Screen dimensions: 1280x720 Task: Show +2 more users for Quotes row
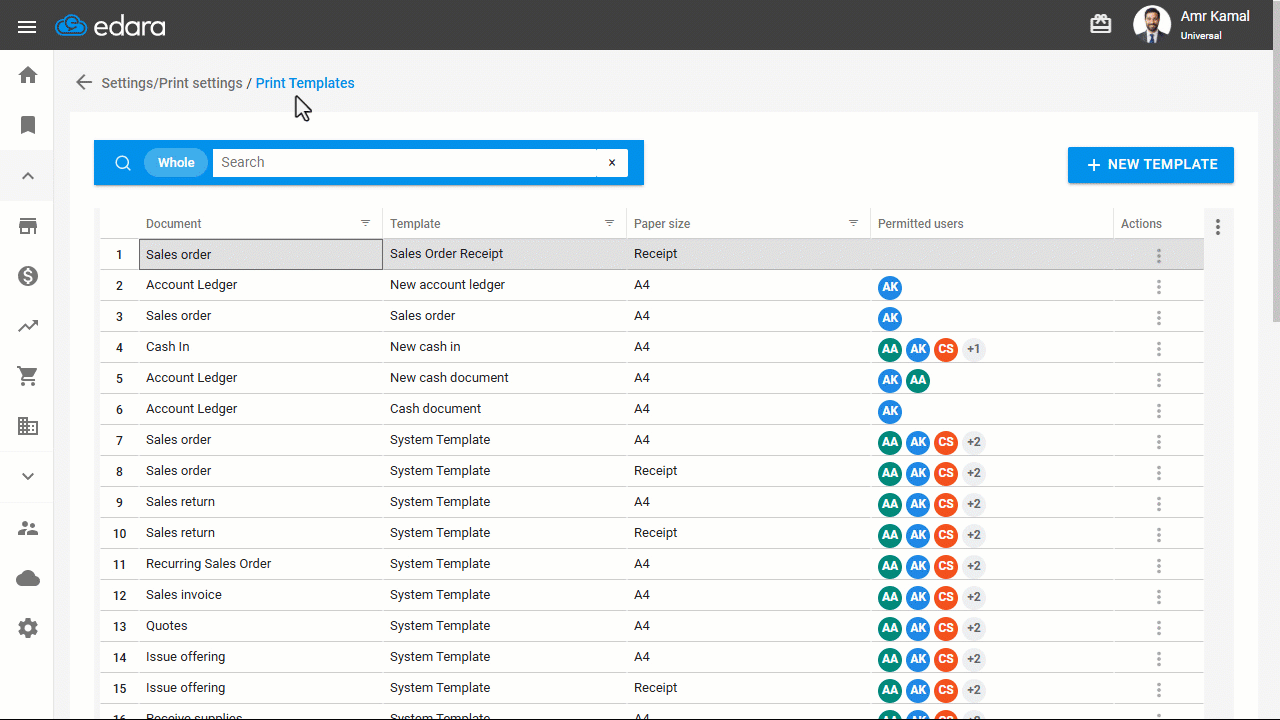[974, 628]
